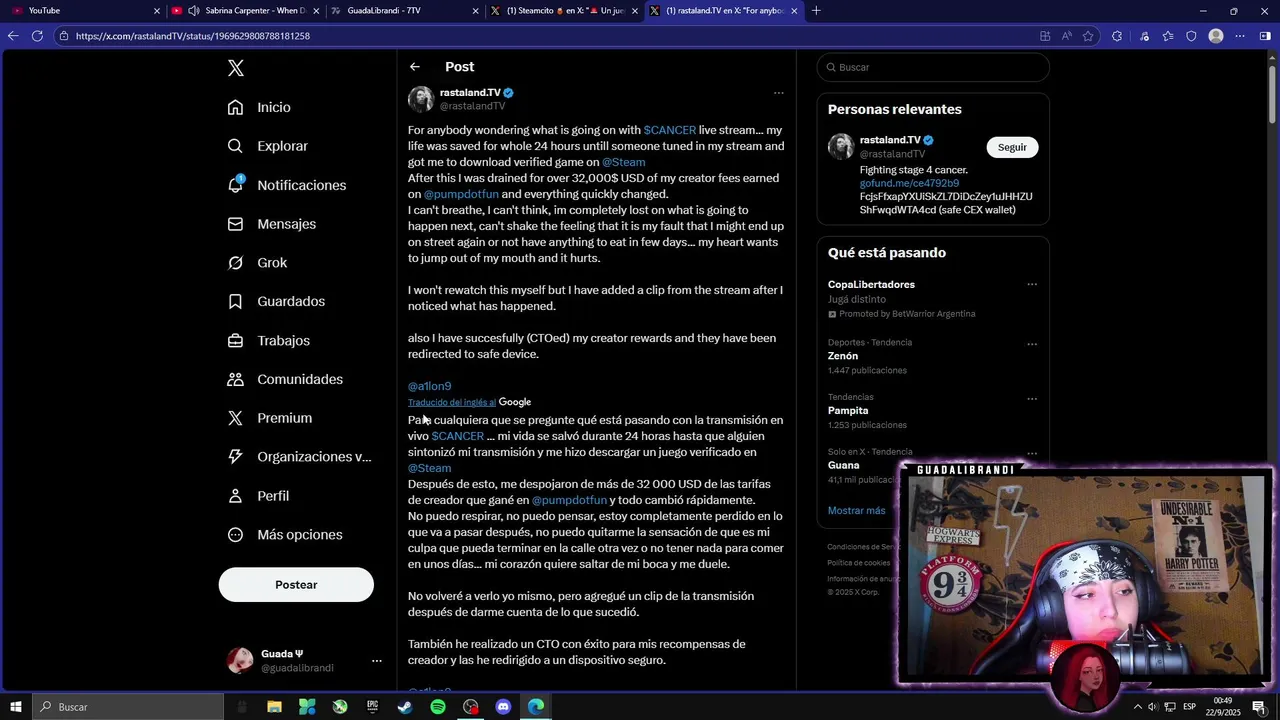Expand Más opciones in the sidebar
The width and height of the screenshot is (1280, 720).
[x=285, y=535]
